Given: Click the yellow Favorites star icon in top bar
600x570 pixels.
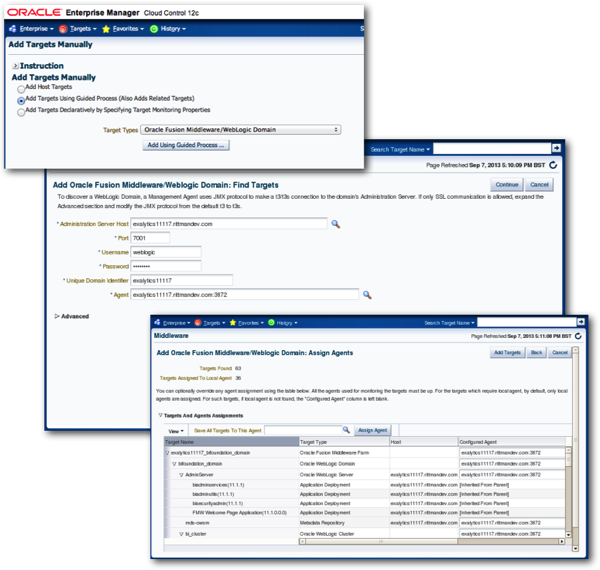Looking at the screenshot, I should 106,29.
